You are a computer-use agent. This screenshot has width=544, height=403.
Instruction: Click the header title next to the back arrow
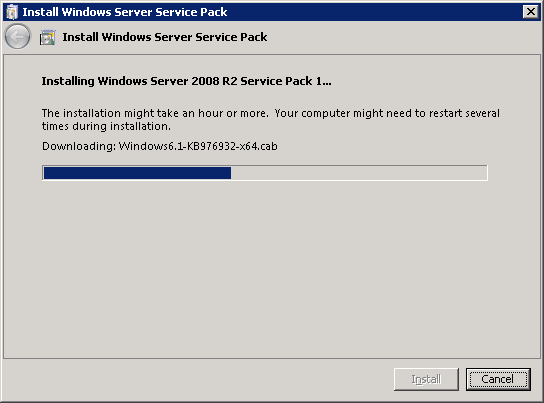point(165,37)
